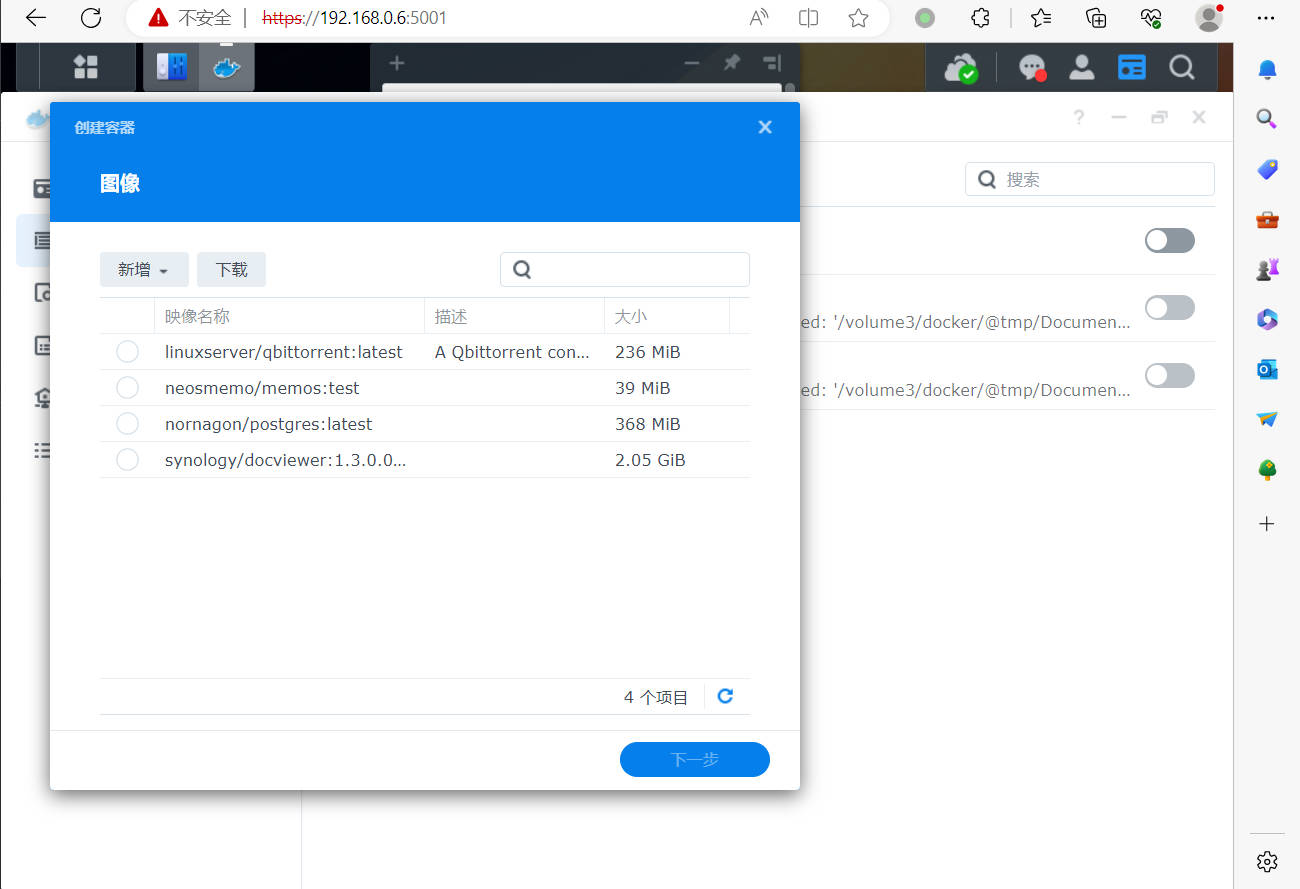
Task: Select the synology/docviewer image radio button
Action: coord(127,460)
